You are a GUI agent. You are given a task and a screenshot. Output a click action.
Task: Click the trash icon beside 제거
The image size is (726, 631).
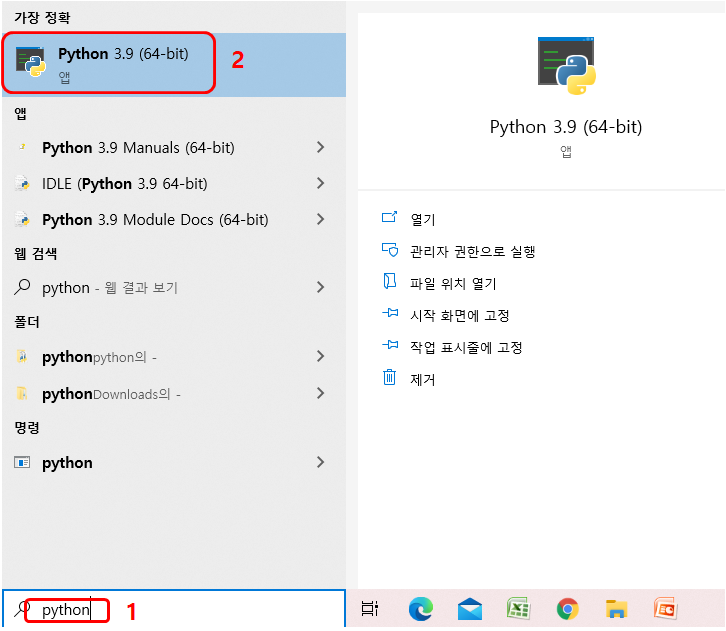click(389, 377)
